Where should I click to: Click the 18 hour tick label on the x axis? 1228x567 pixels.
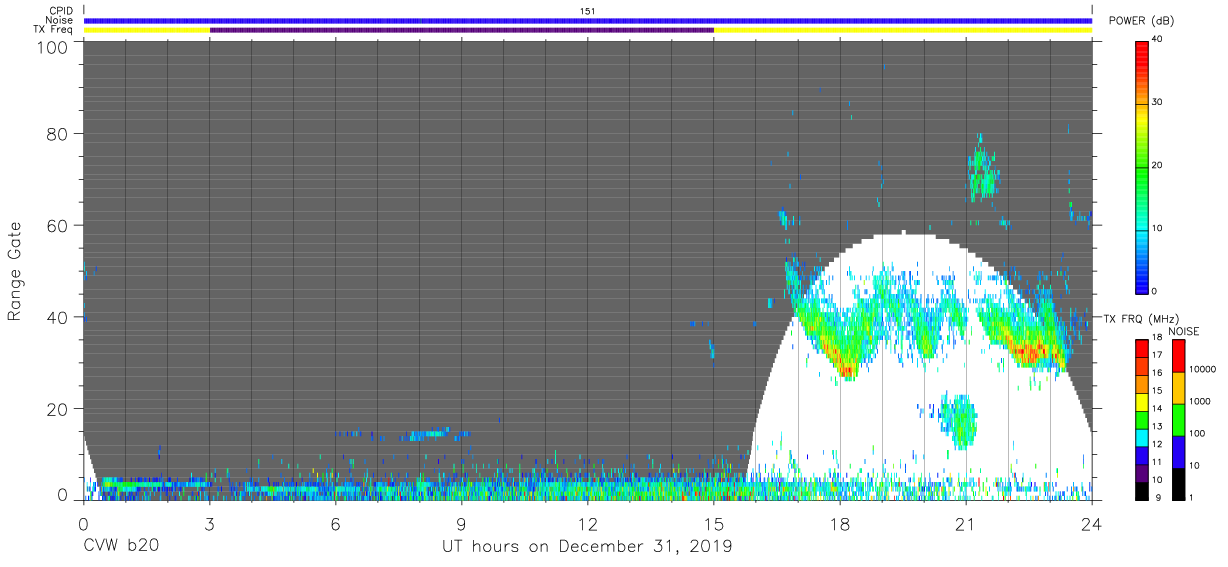tap(840, 523)
